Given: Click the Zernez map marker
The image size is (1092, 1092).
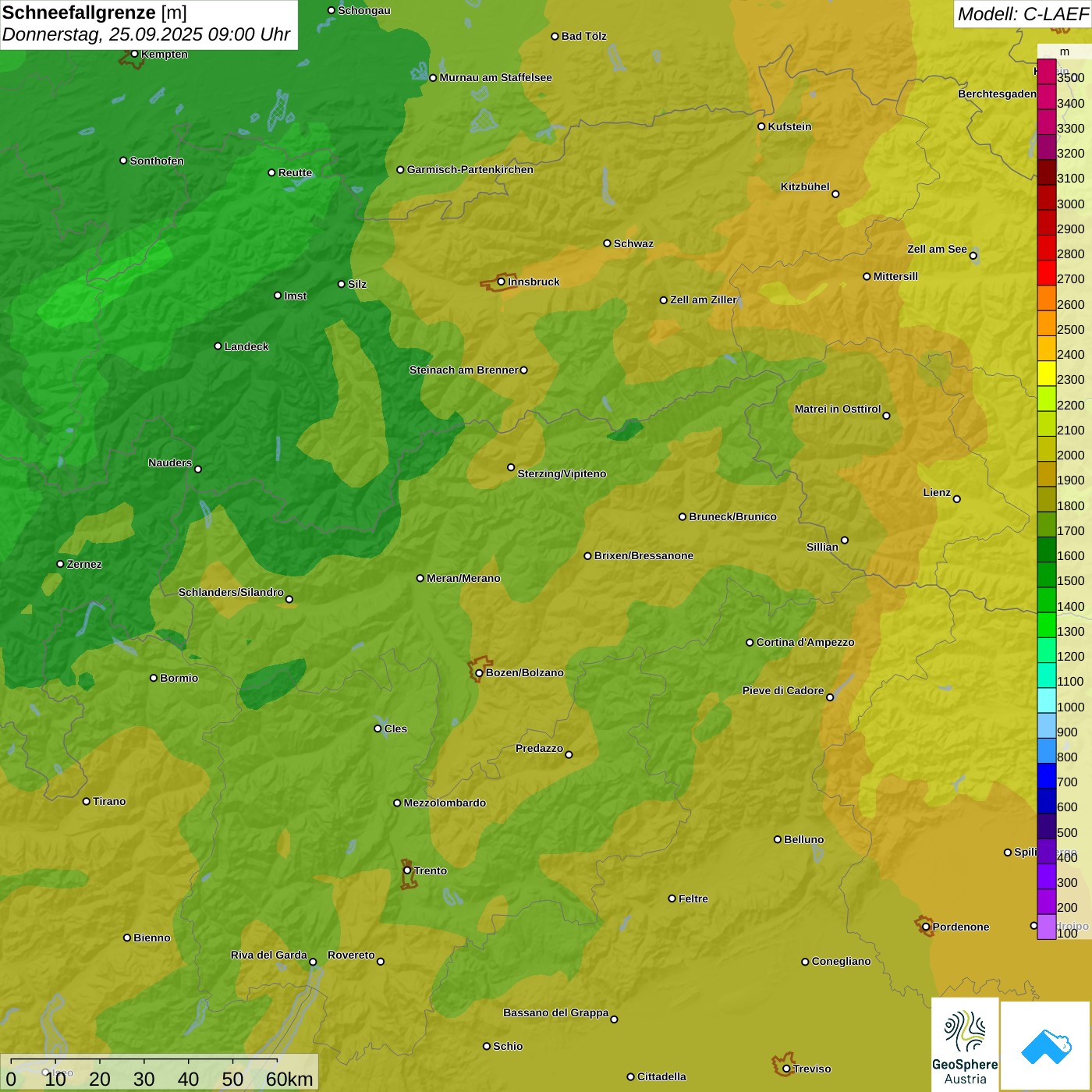Looking at the screenshot, I should coord(60,564).
